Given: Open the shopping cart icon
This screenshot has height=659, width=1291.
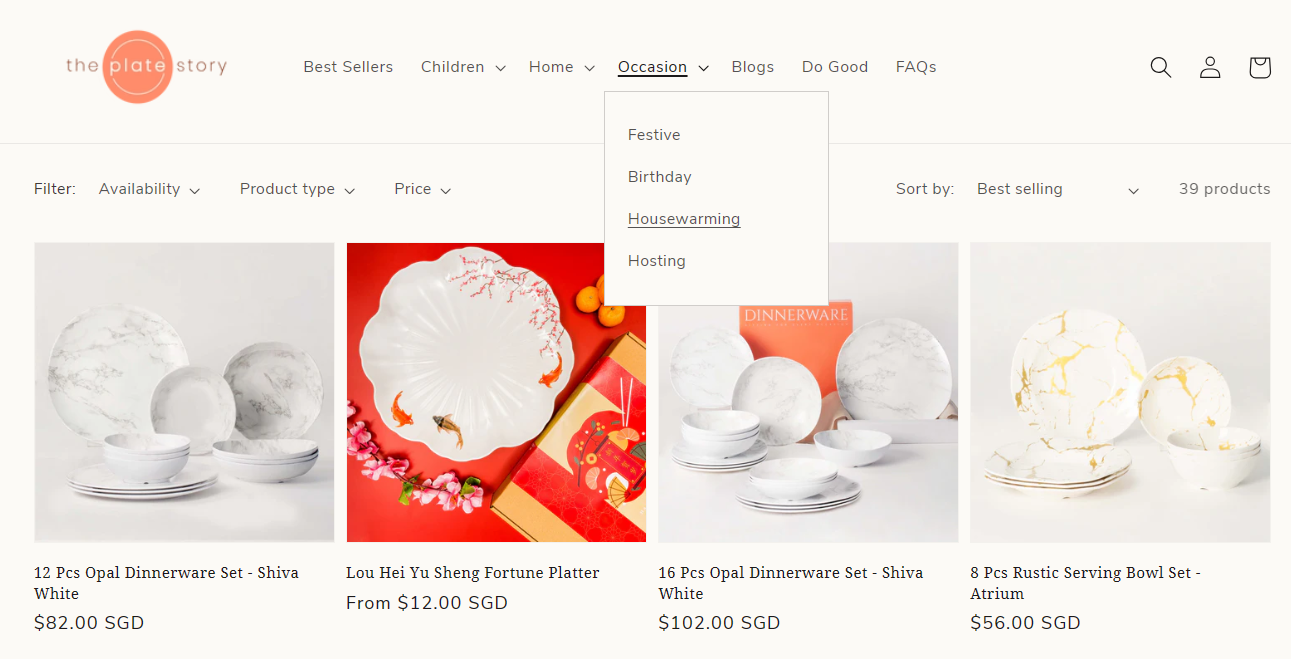Looking at the screenshot, I should point(1260,67).
